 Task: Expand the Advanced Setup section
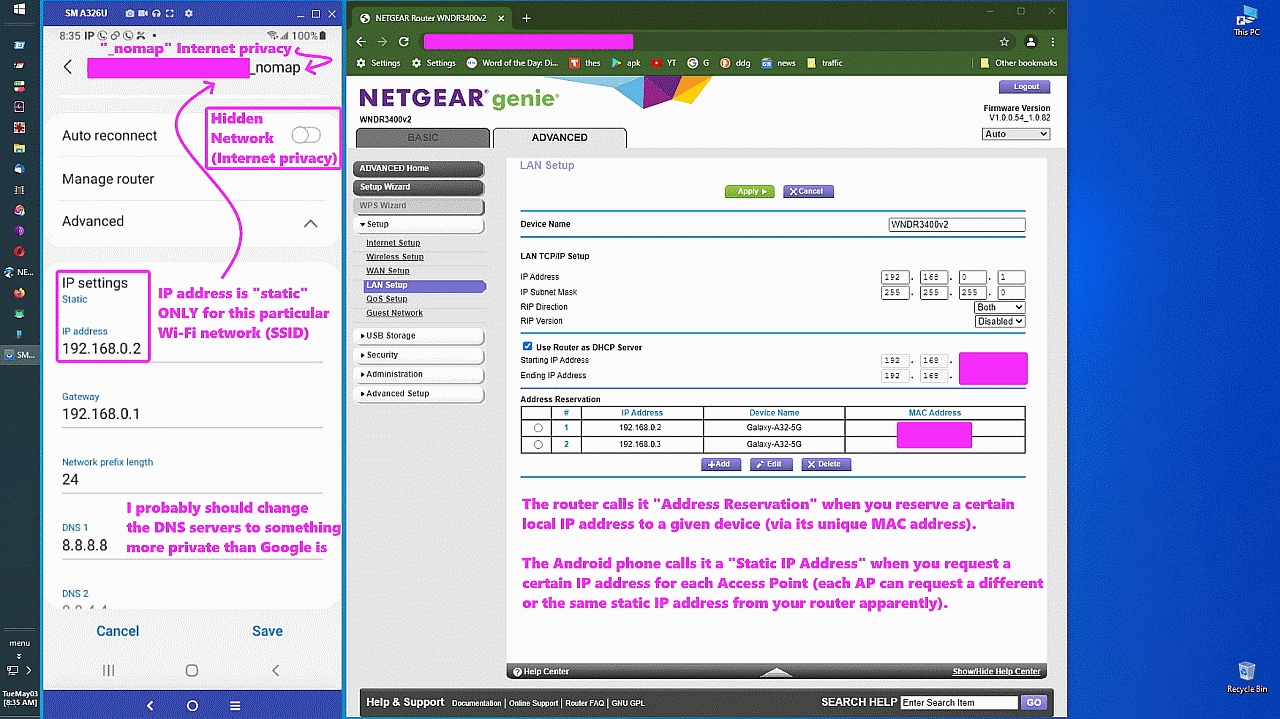pos(419,394)
